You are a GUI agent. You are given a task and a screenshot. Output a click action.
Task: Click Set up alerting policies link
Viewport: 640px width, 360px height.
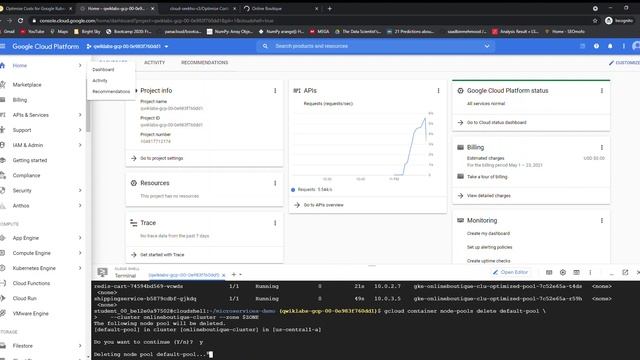(489, 247)
